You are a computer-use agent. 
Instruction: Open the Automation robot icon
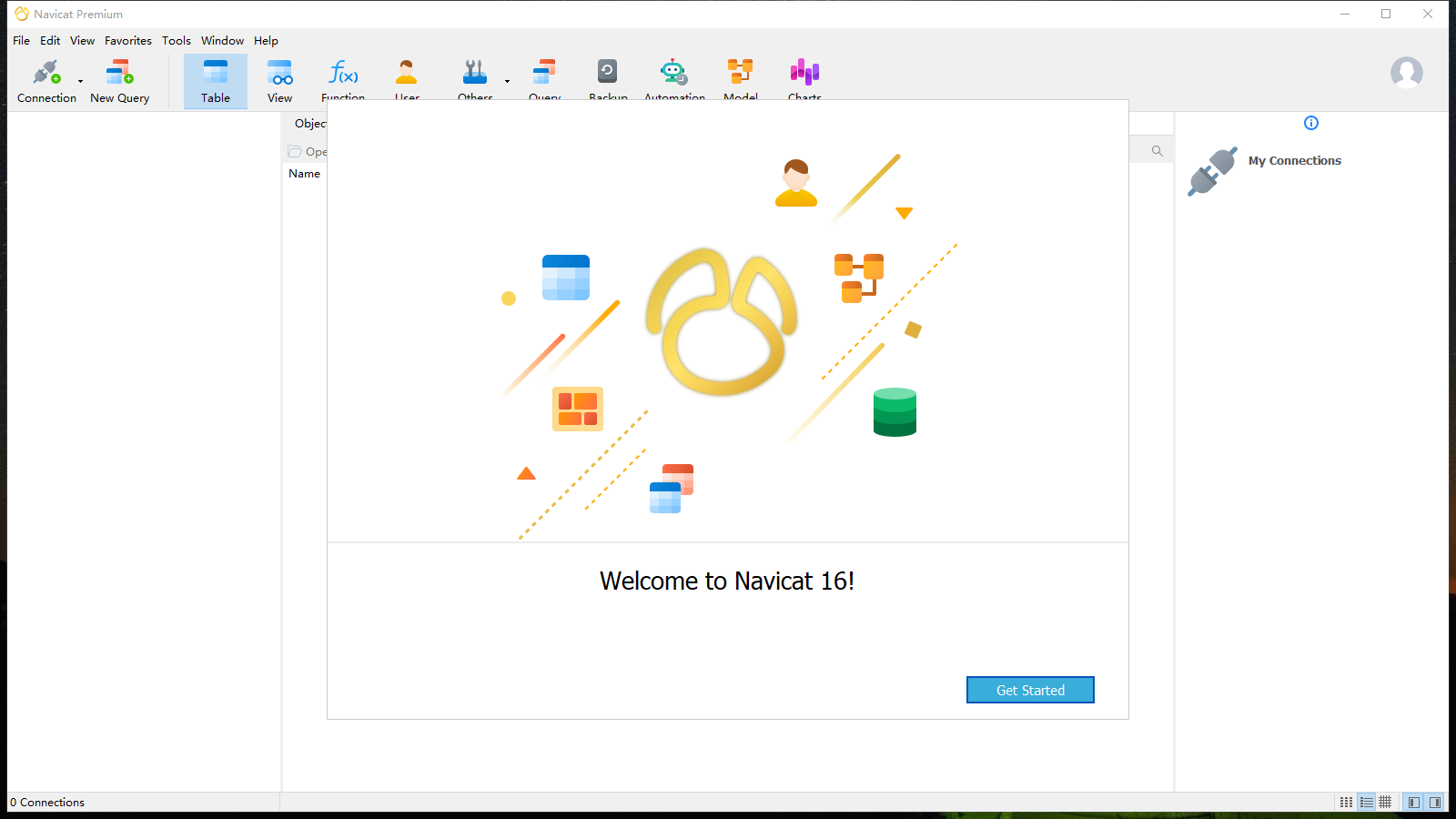(674, 73)
